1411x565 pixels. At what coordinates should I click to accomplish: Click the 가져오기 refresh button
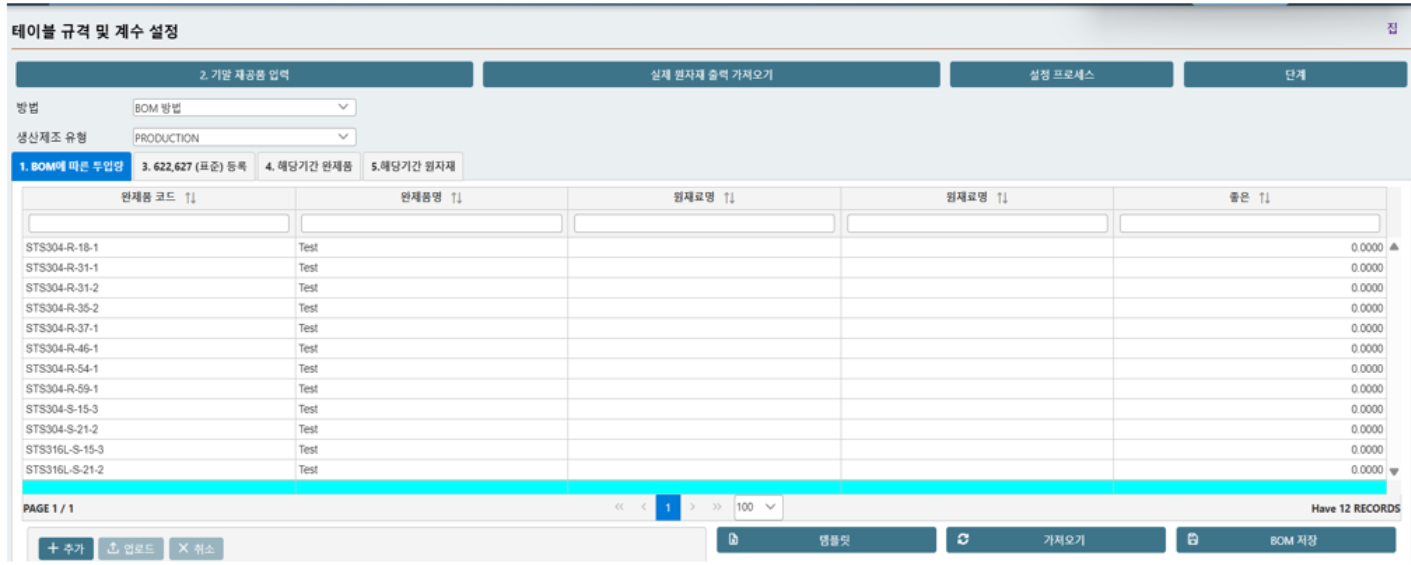point(1055,540)
